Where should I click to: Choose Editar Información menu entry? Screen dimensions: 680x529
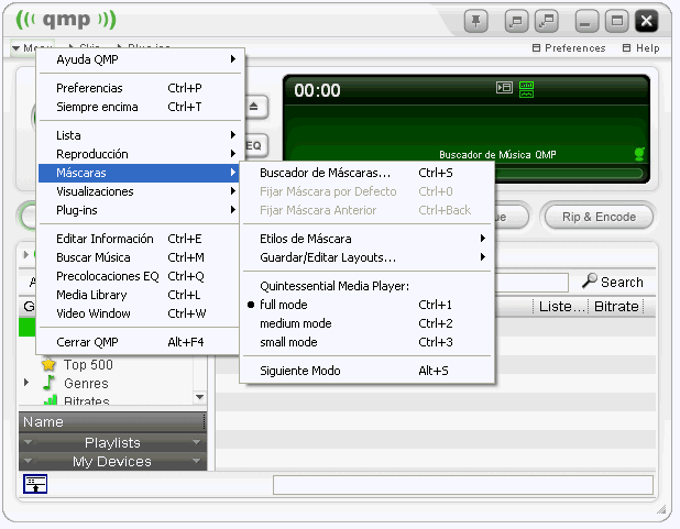point(140,238)
